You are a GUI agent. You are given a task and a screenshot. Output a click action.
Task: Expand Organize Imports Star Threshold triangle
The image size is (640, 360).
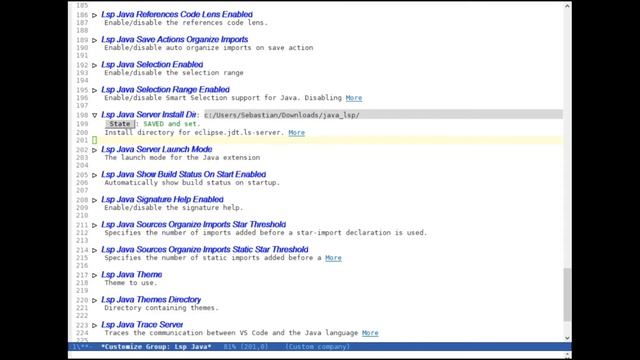pyautogui.click(x=94, y=225)
